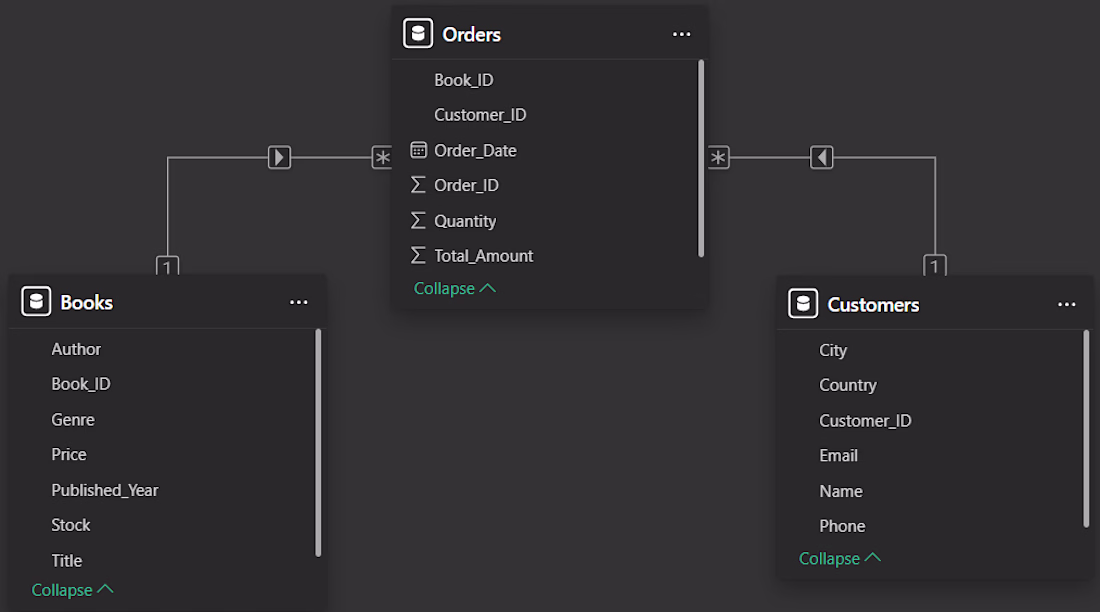Image resolution: width=1100 pixels, height=612 pixels.
Task: Open the Customers table more options menu
Action: (x=1066, y=304)
